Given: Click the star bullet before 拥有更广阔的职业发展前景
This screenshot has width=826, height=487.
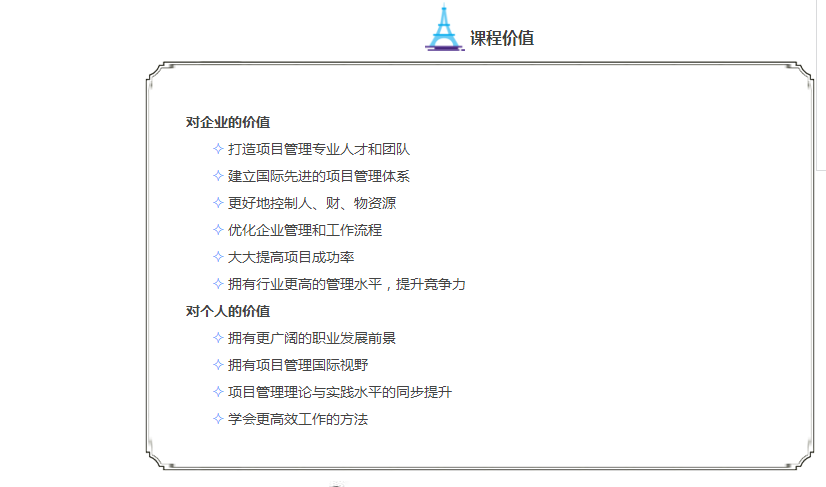Looking at the screenshot, I should 218,338.
